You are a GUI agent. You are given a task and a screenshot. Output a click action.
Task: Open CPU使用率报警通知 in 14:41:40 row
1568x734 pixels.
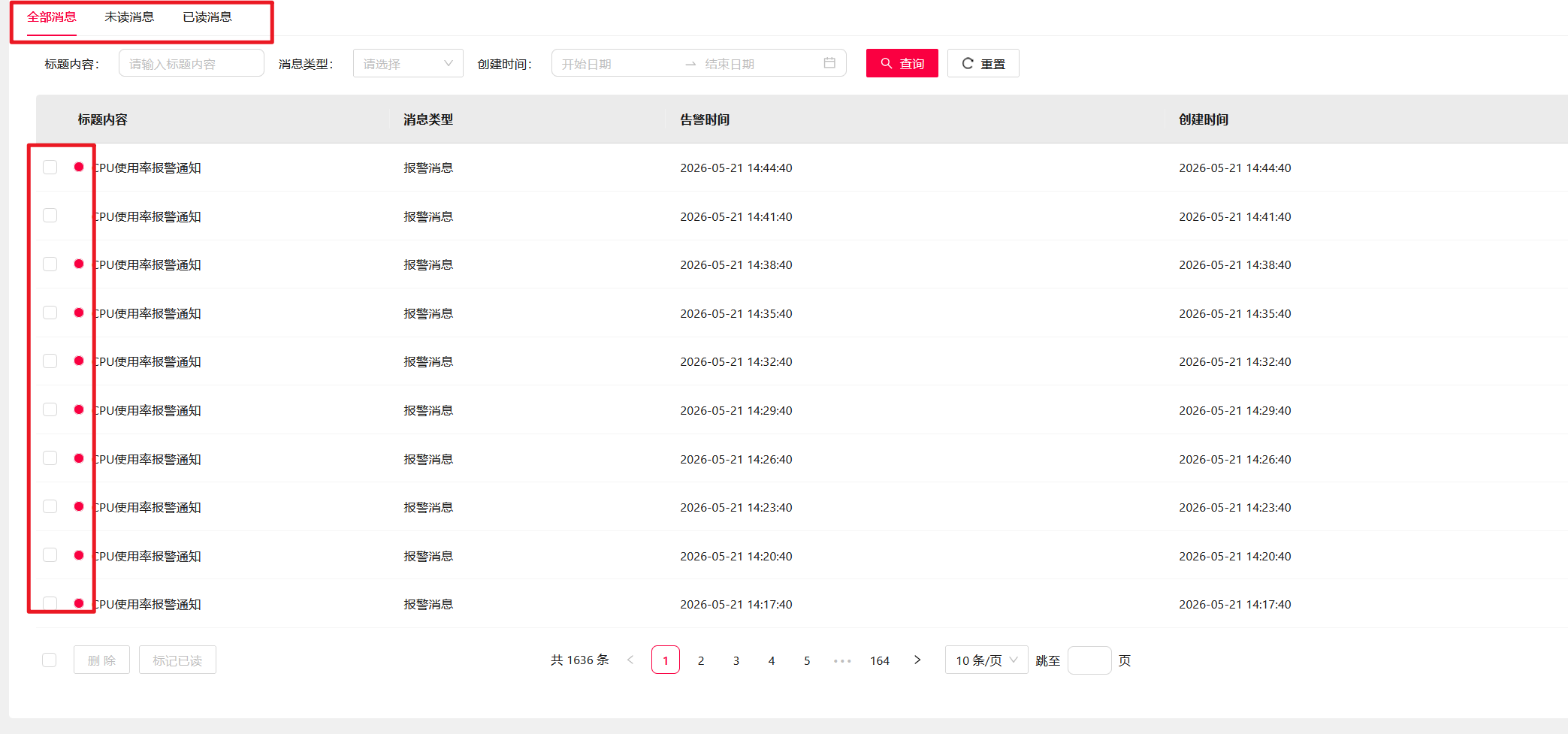tap(147, 216)
